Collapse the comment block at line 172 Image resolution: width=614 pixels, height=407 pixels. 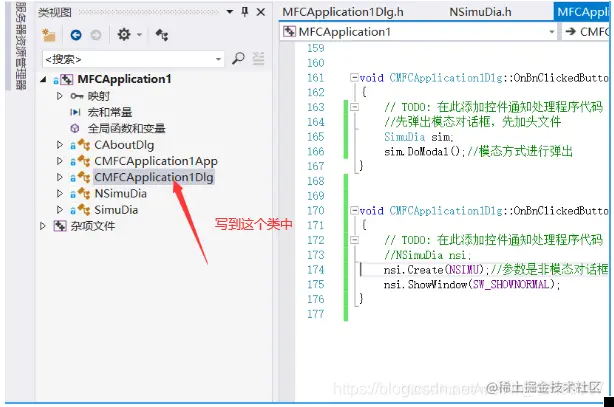(354, 240)
